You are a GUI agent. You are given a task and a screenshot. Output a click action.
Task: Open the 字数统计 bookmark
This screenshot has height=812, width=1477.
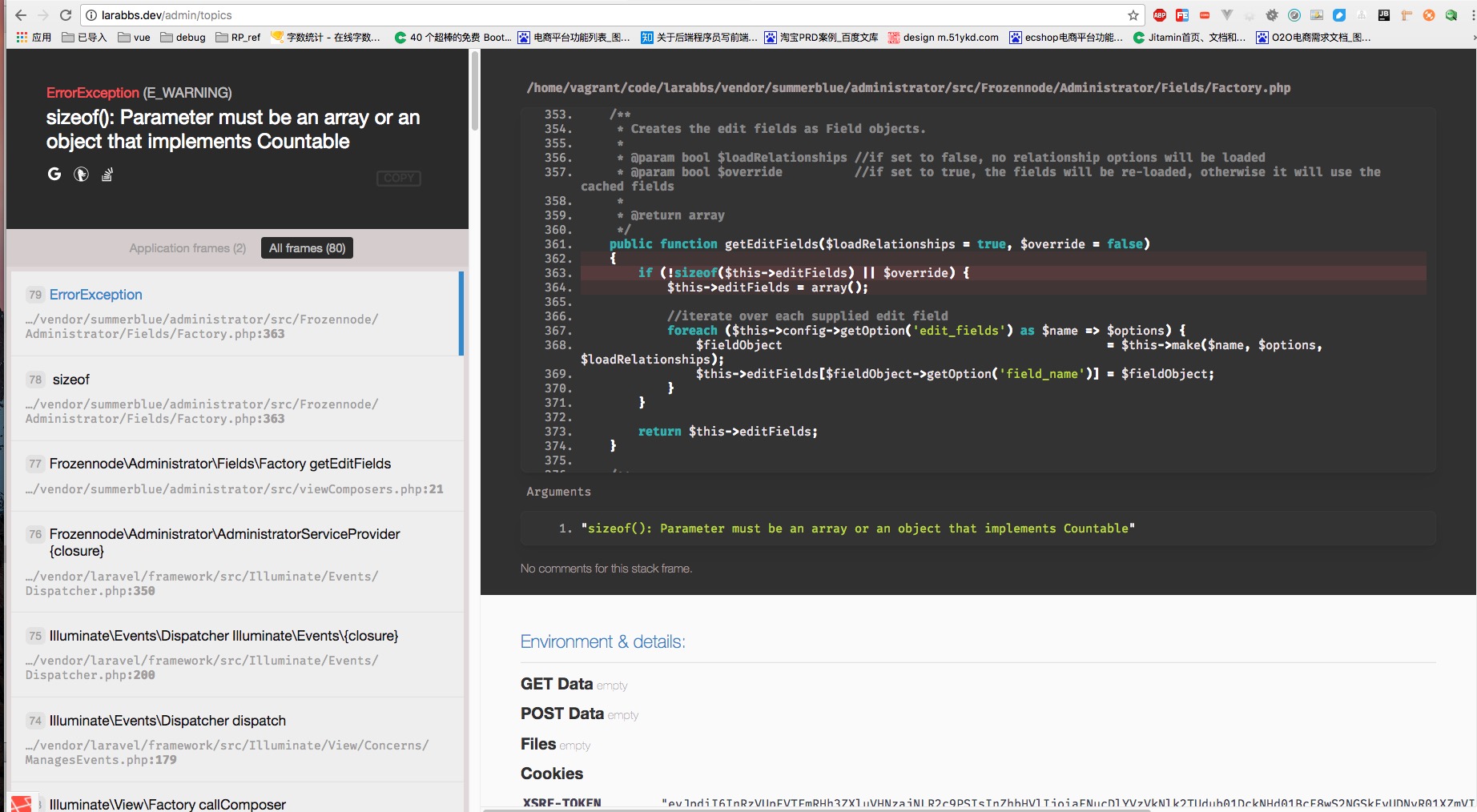click(326, 37)
